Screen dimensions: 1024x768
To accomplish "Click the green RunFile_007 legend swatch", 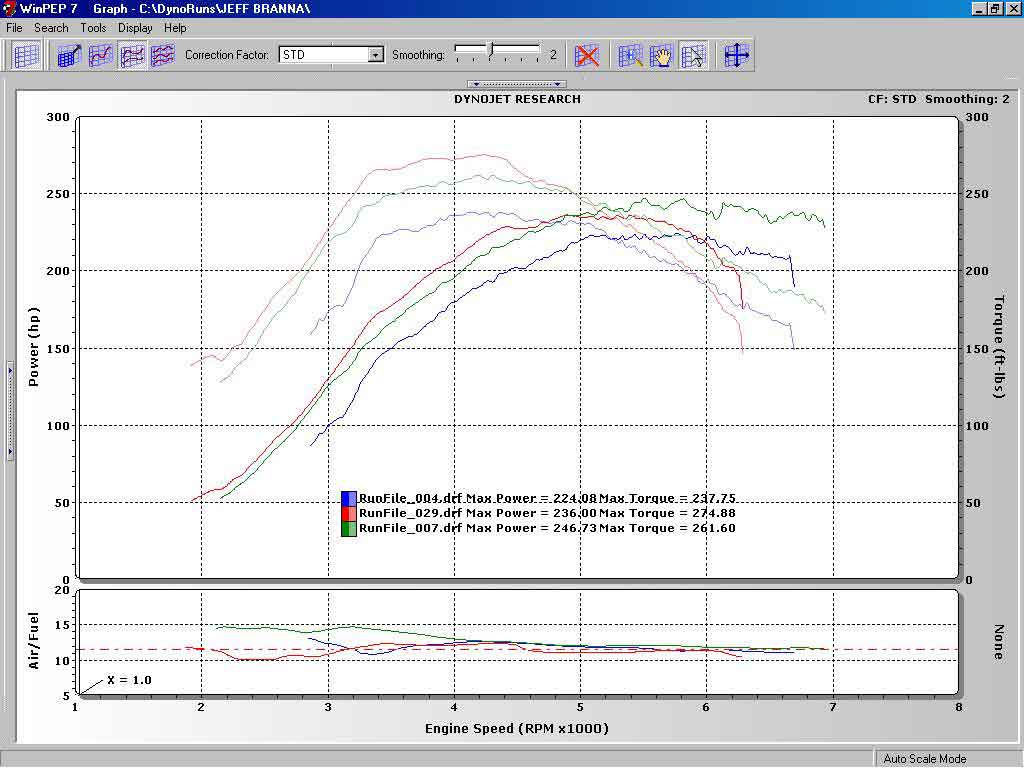I will [349, 528].
